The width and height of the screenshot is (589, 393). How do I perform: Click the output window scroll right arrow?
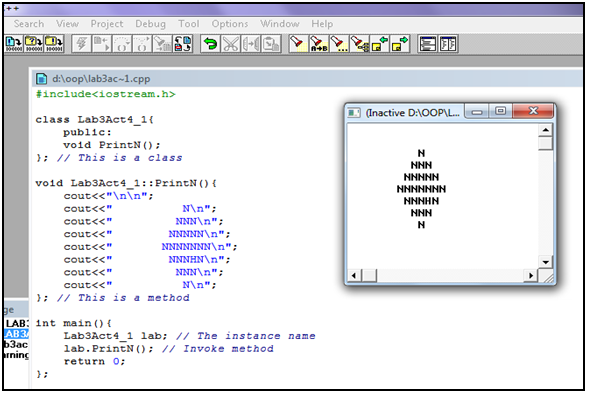tap(531, 275)
